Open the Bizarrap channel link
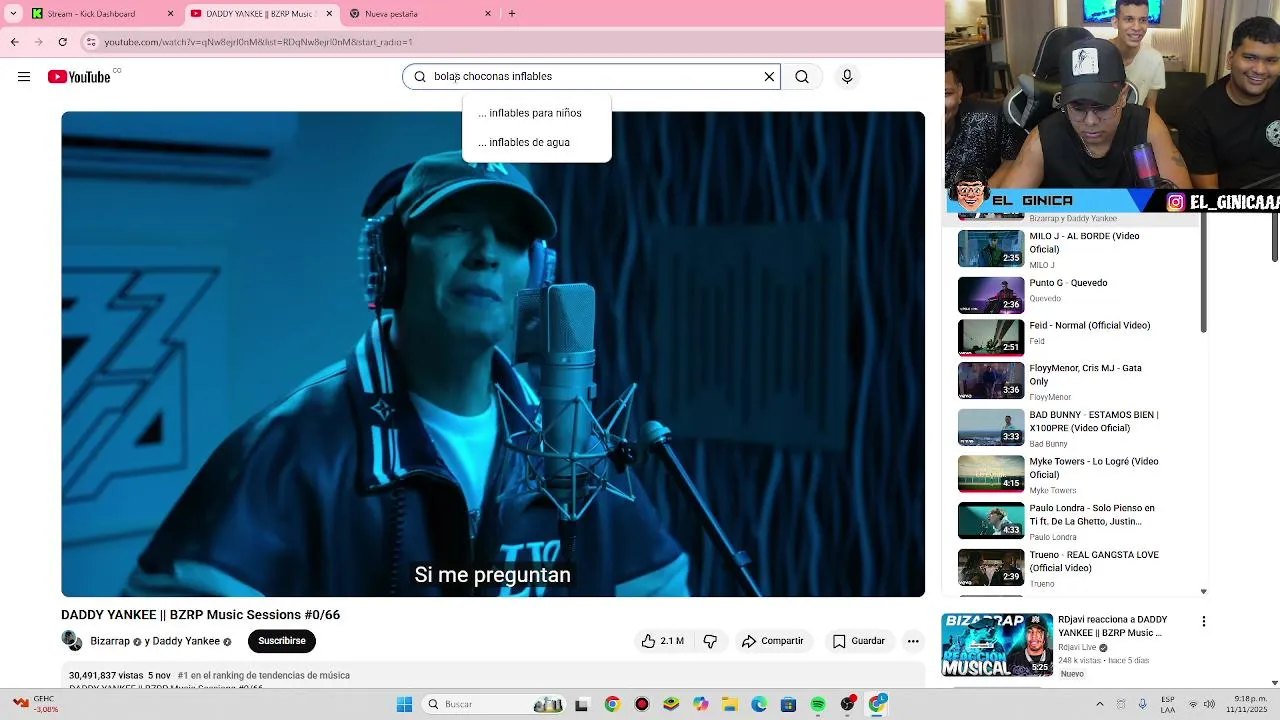Image resolution: width=1280 pixels, height=720 pixels. (110, 641)
